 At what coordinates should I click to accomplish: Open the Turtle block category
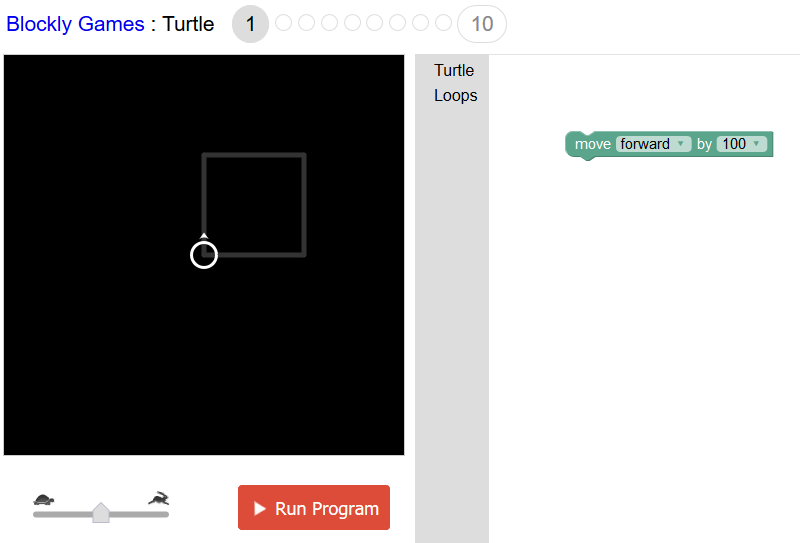click(x=454, y=70)
